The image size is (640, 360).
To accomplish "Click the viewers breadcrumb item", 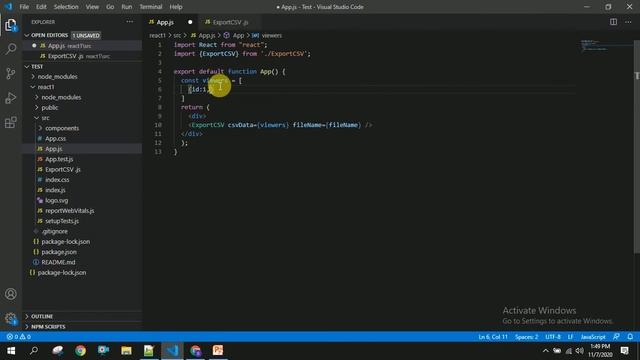I will tap(271, 36).
